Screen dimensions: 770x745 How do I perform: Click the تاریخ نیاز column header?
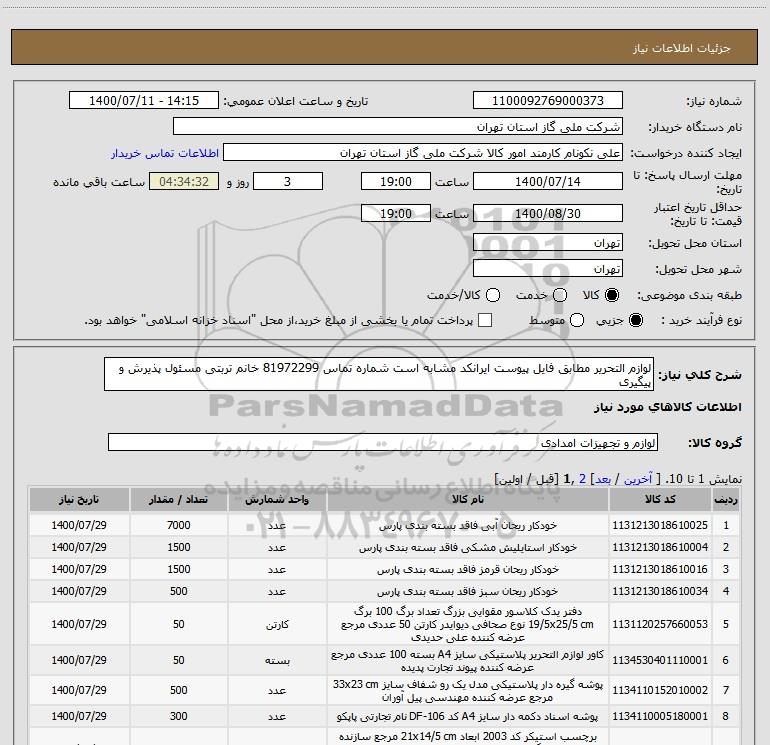(79, 499)
